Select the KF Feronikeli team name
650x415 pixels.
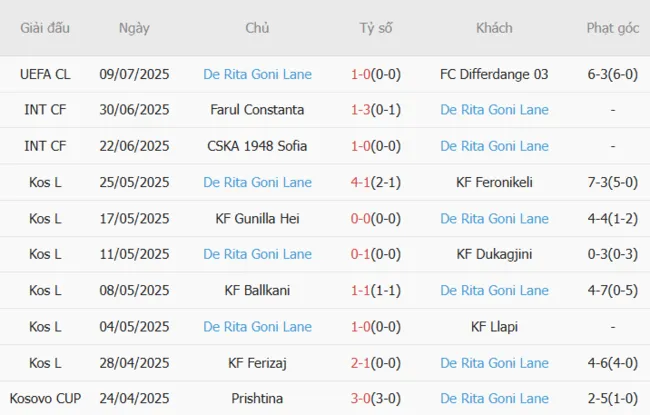(494, 182)
